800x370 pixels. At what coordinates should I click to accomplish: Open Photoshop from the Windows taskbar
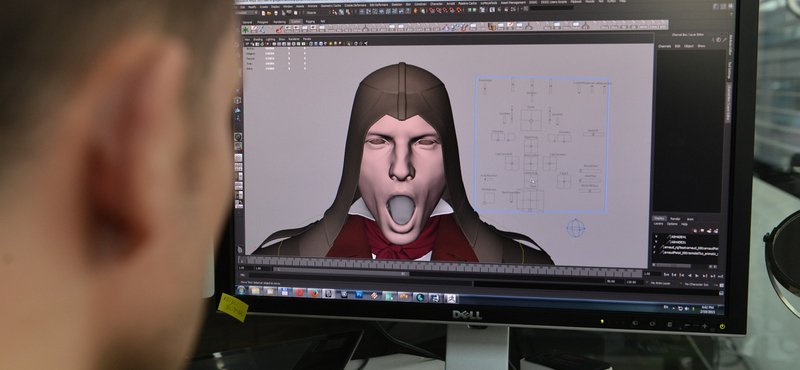[359, 294]
